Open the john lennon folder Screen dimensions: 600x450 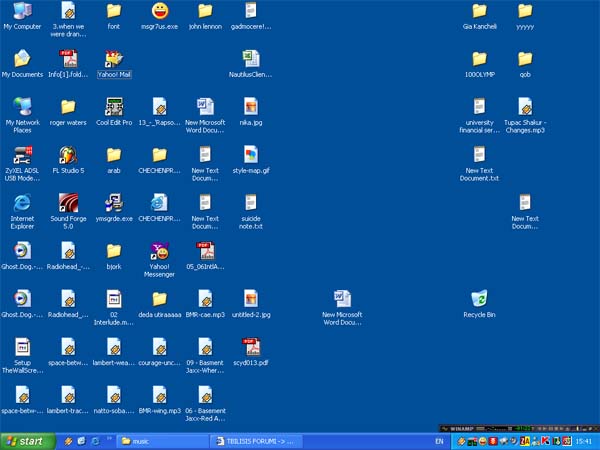click(x=205, y=16)
